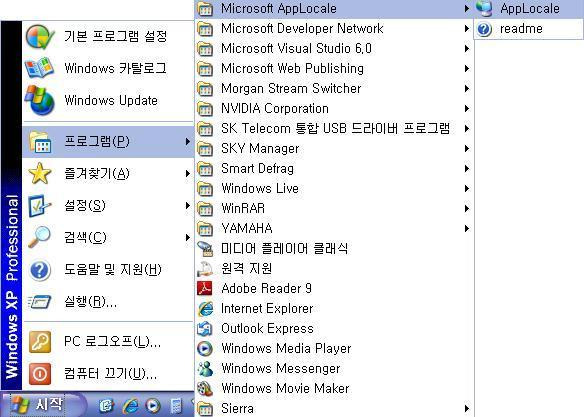Click the 원격 지원 icon
584x417 pixels.
[x=205, y=269]
